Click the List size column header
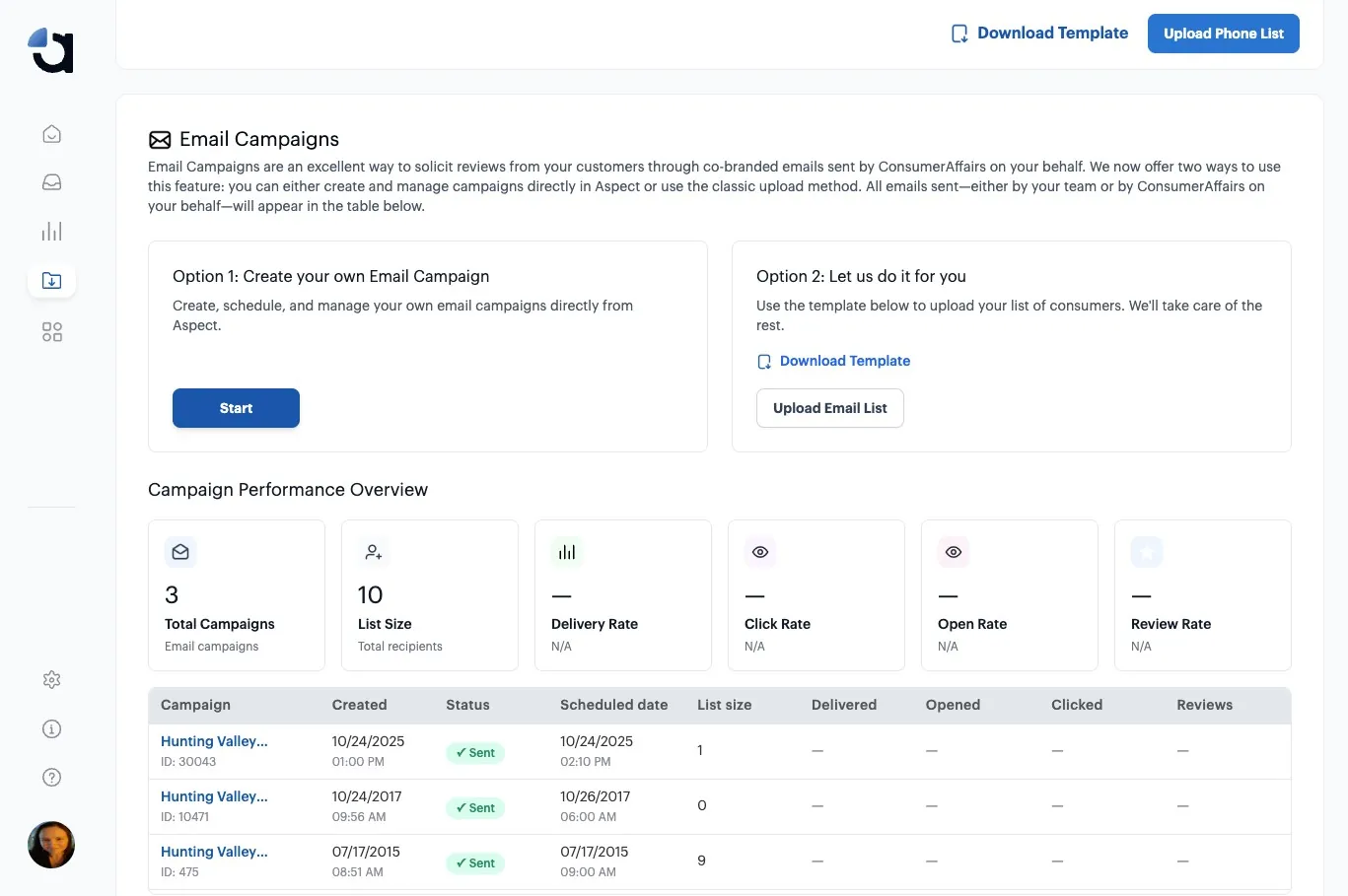The width and height of the screenshot is (1348, 896). [x=724, y=705]
